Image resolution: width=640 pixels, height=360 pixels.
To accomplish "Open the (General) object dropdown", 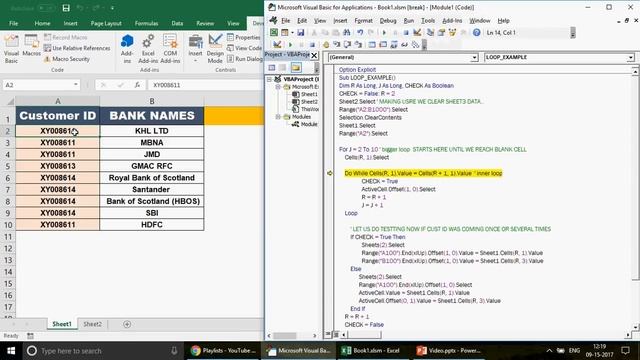I will click(x=474, y=58).
